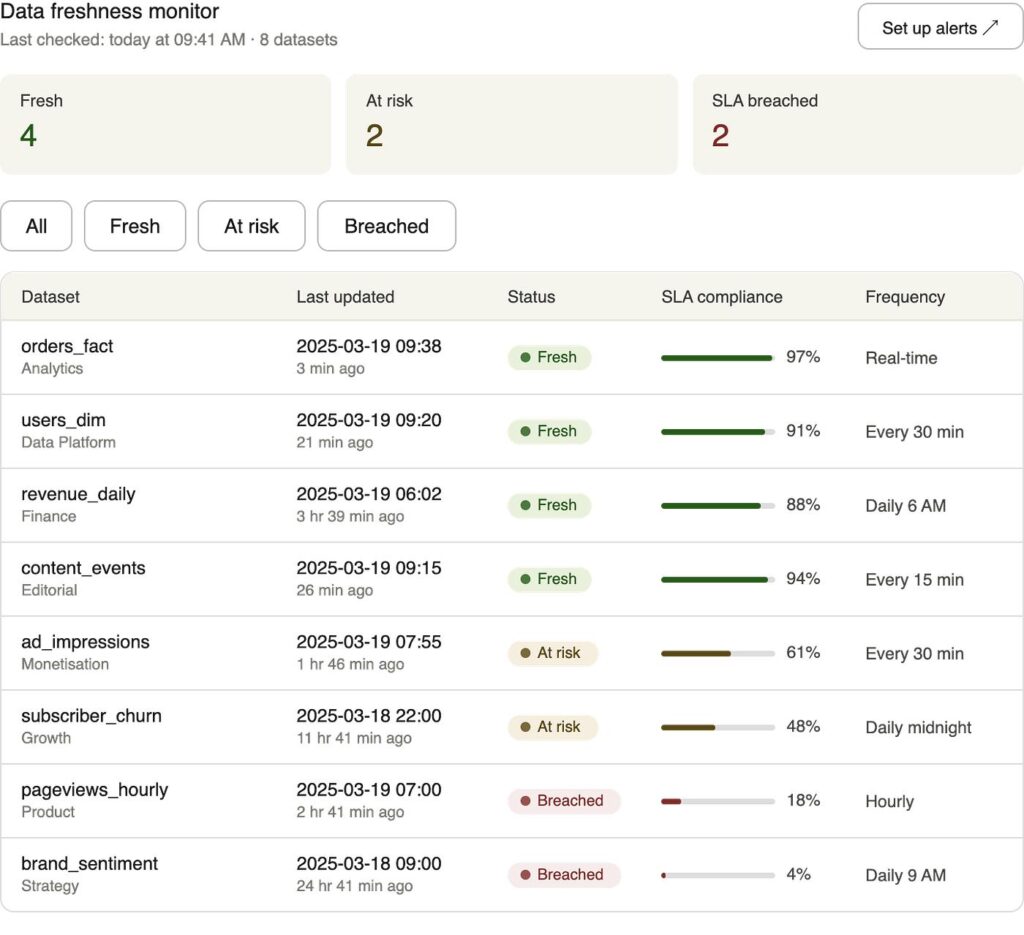Click the 1 hr 46 min ago text
The height and width of the screenshot is (935, 1024).
click(350, 664)
